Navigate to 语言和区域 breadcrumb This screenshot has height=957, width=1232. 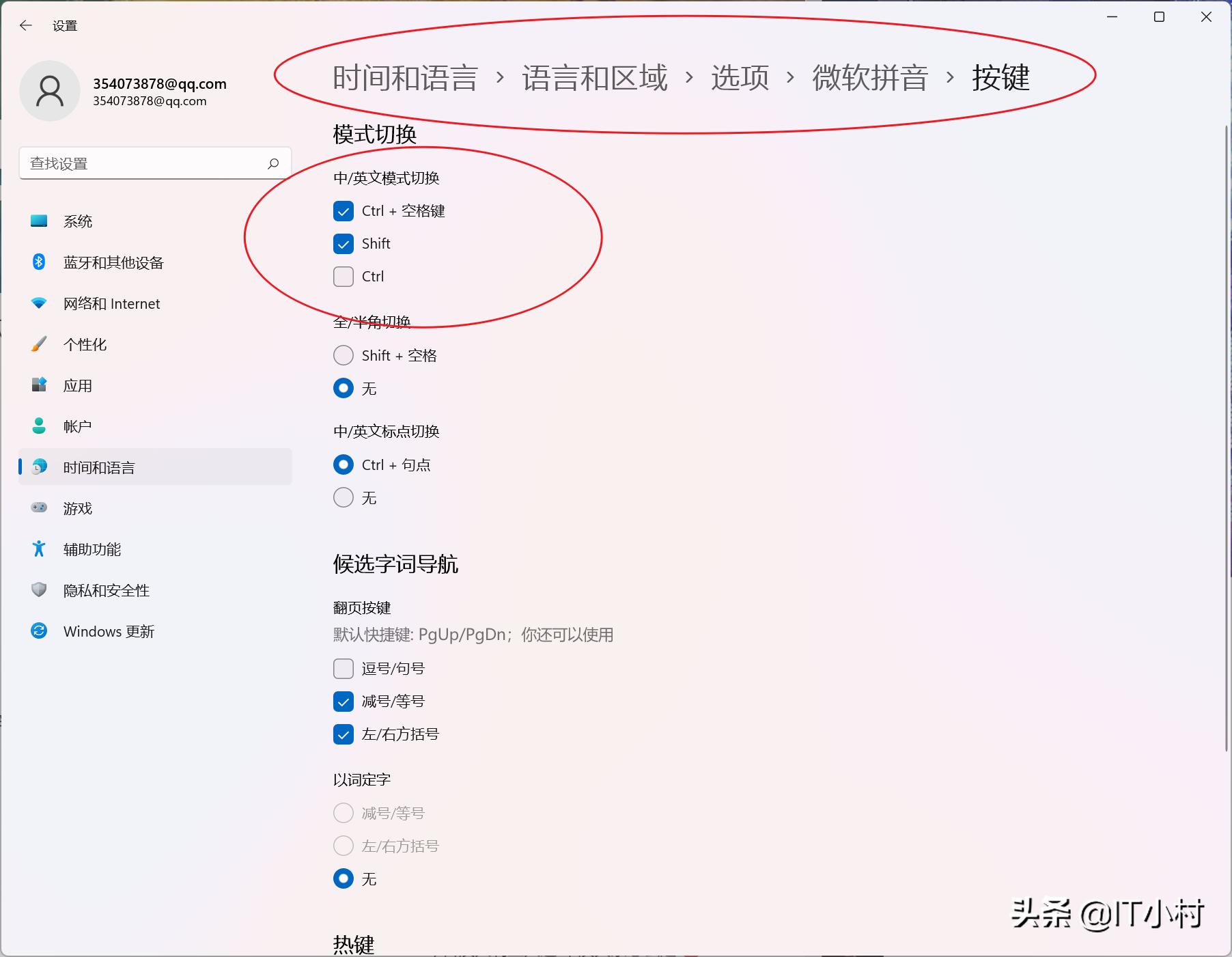(595, 77)
